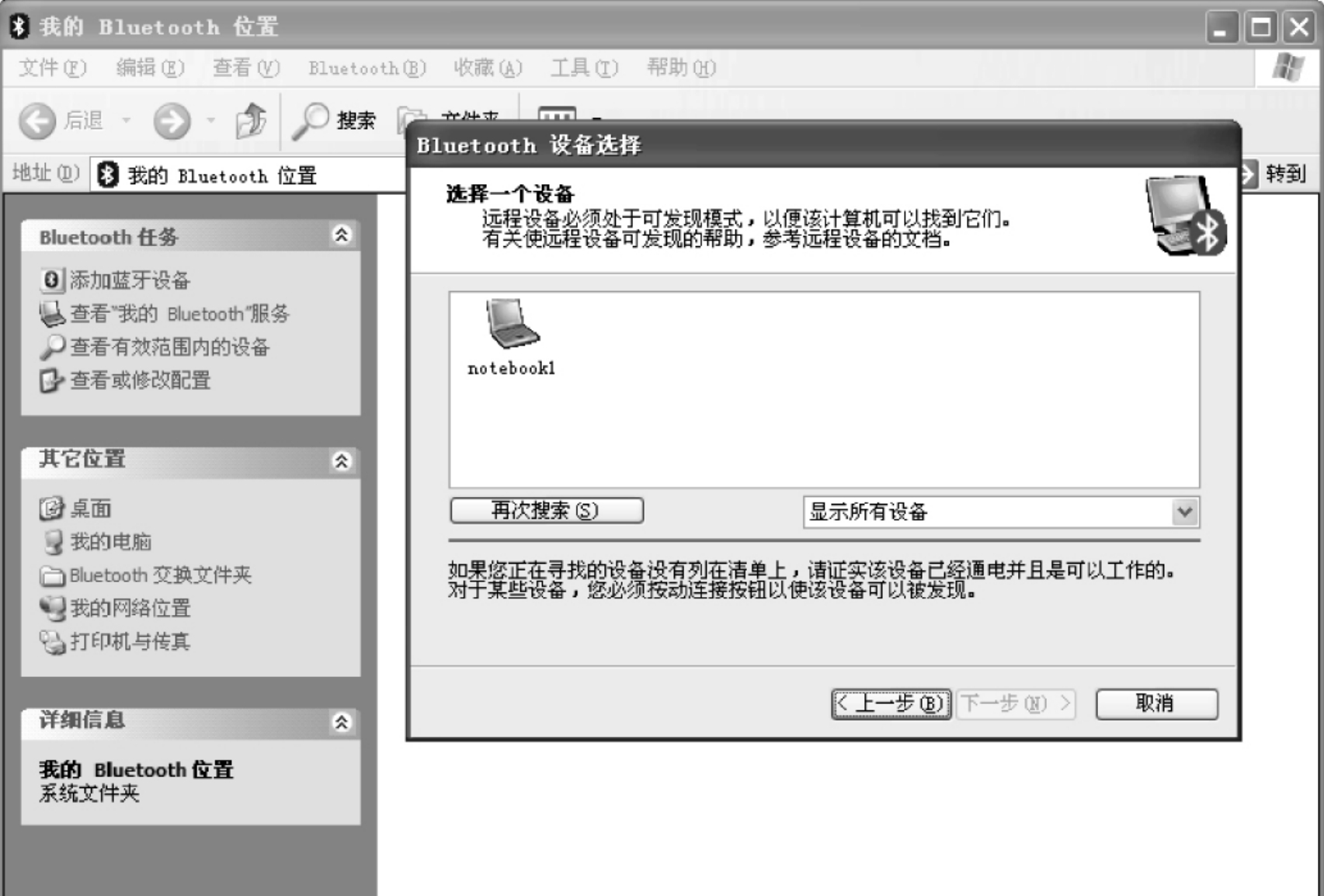Click the 打印机与传真 printer icon
This screenshot has width=1324, height=896.
tap(52, 642)
